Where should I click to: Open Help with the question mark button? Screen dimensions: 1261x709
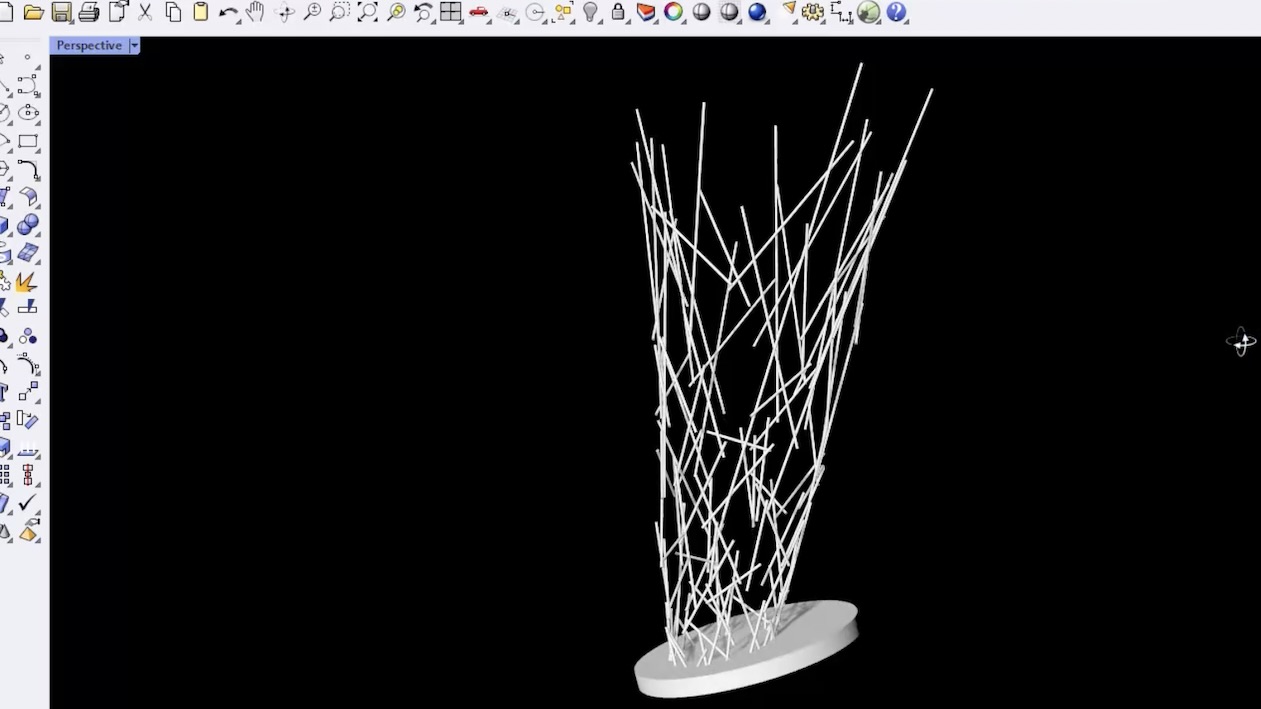tap(896, 13)
